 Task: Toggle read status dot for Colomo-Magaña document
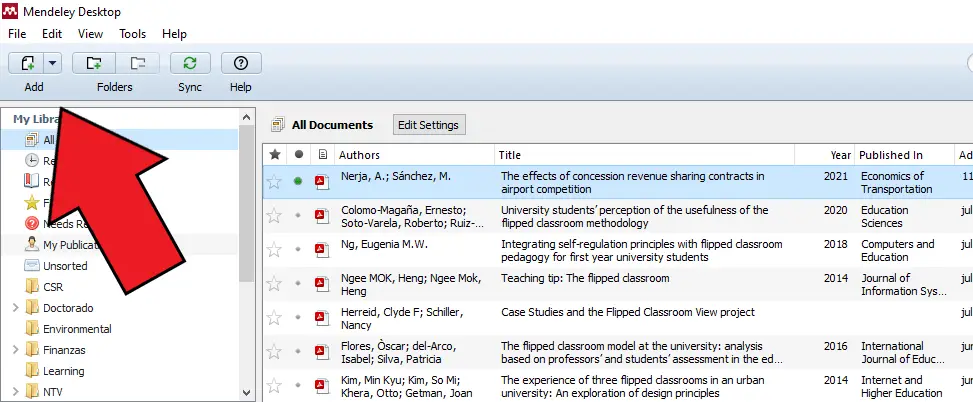pos(298,215)
